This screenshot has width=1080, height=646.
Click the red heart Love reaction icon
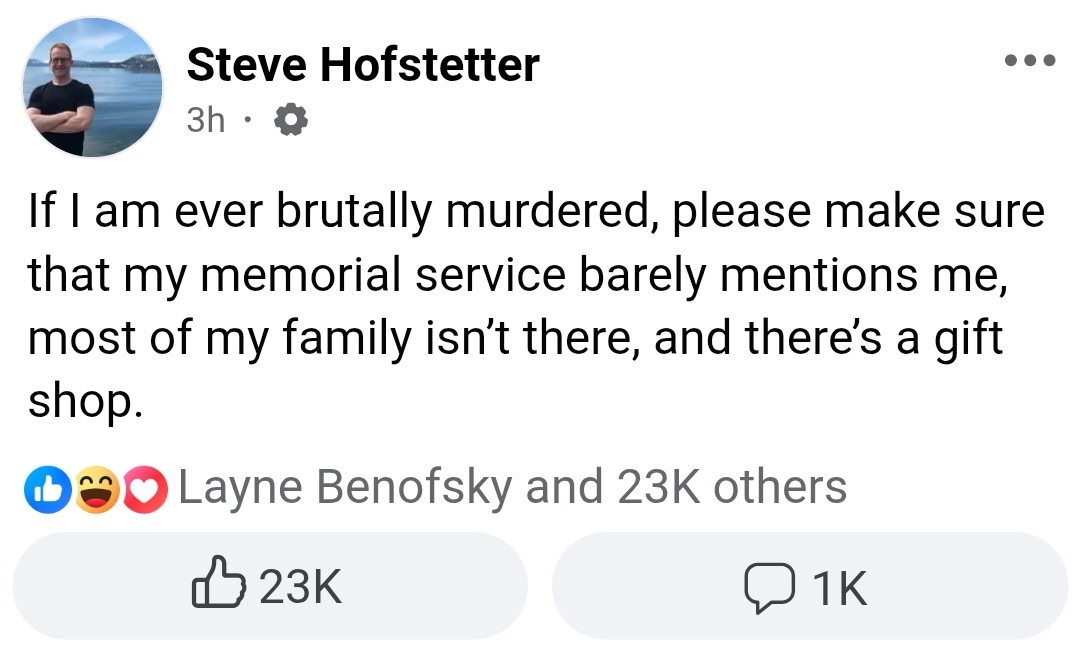pos(146,488)
